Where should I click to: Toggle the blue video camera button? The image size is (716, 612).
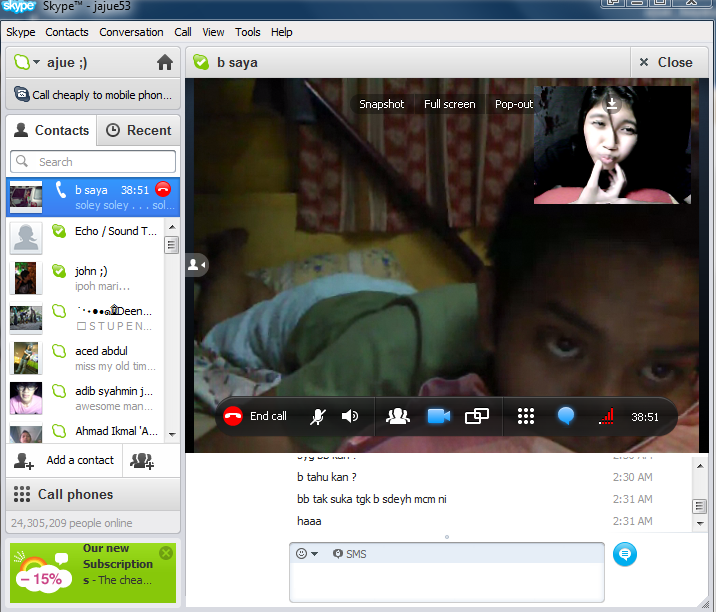click(438, 416)
